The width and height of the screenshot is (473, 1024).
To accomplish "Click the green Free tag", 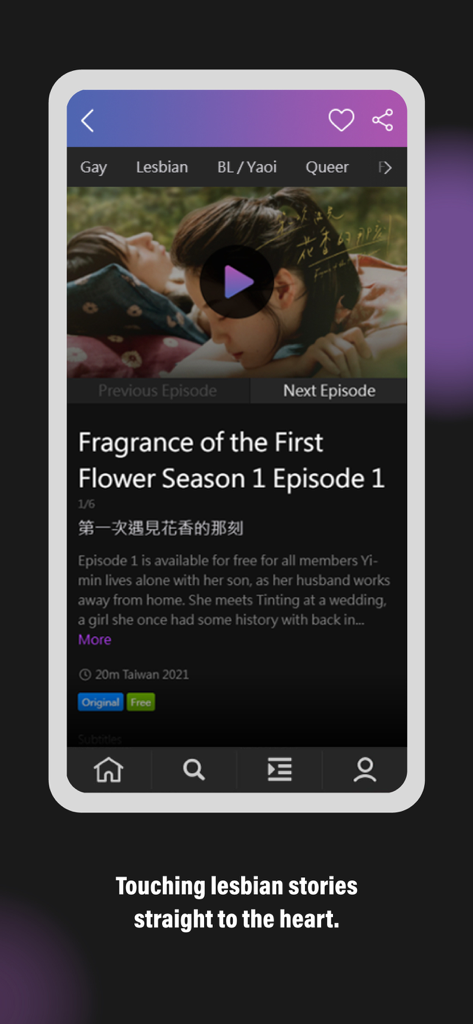I will pyautogui.click(x=140, y=702).
